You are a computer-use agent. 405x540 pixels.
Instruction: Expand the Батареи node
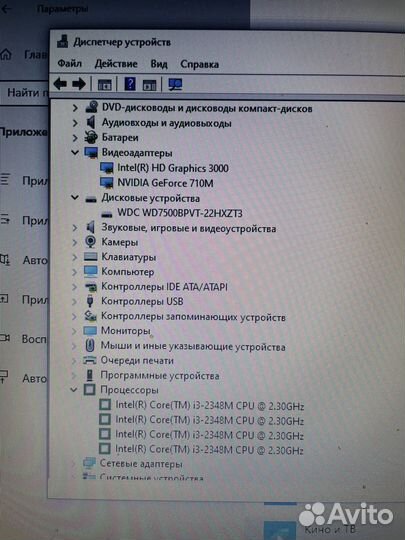[75, 137]
